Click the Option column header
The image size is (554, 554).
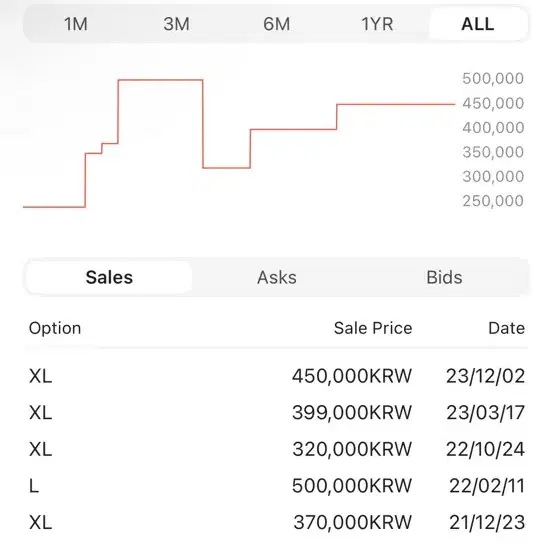(x=55, y=328)
